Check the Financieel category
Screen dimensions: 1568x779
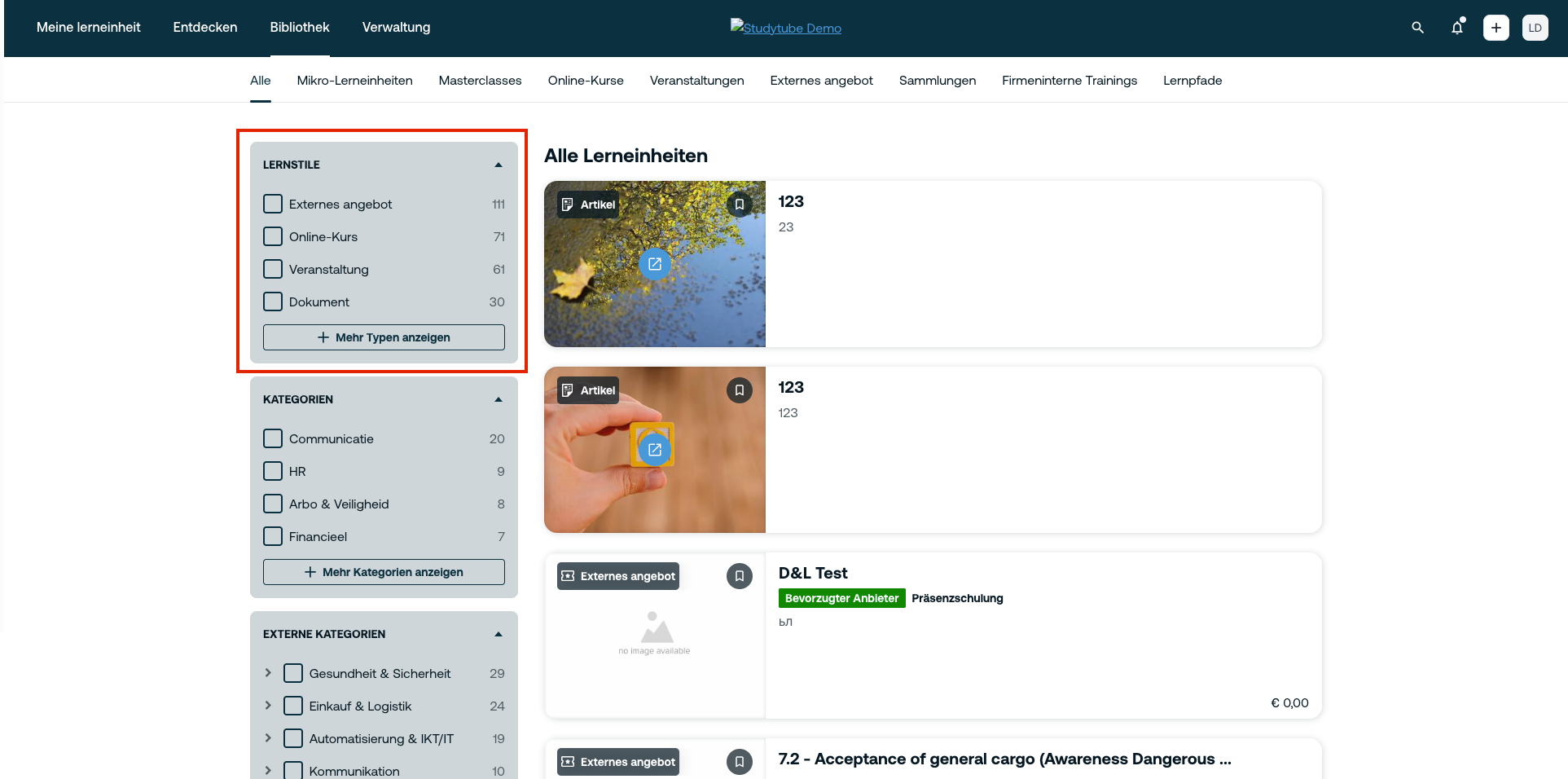pyautogui.click(x=273, y=536)
